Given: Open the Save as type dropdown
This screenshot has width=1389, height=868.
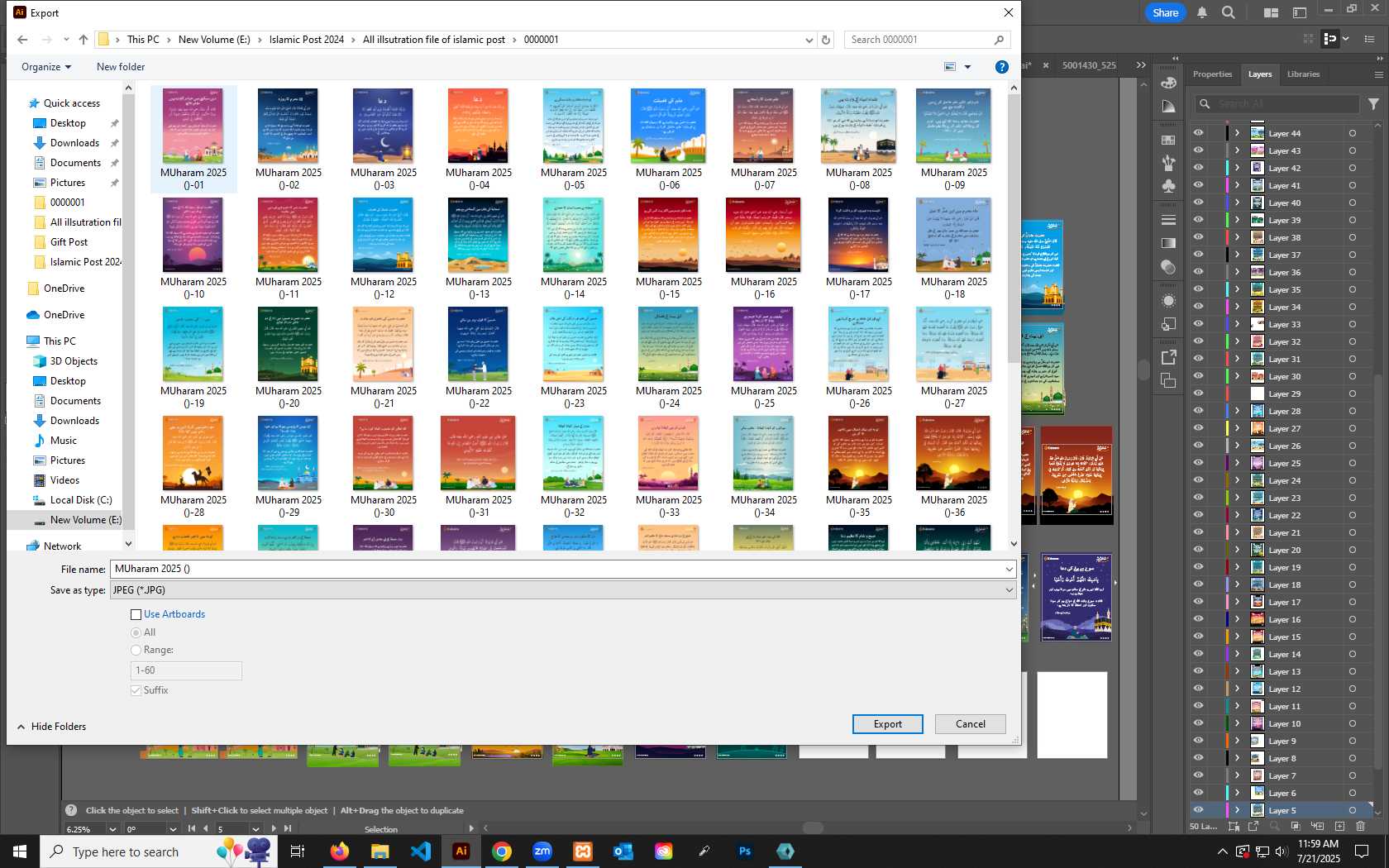Looking at the screenshot, I should (x=1009, y=590).
